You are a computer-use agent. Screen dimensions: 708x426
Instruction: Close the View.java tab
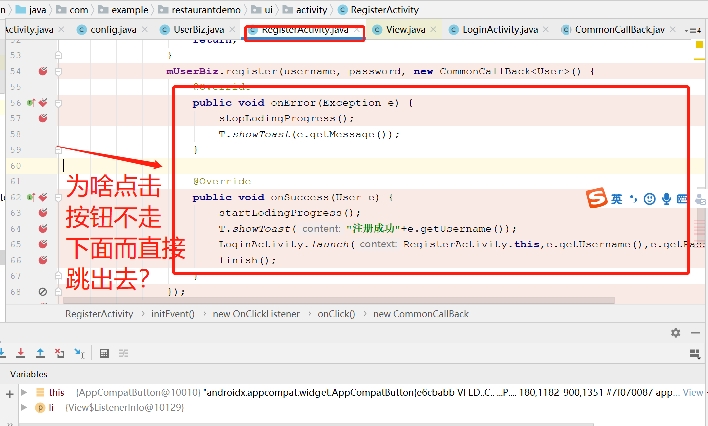coord(433,29)
